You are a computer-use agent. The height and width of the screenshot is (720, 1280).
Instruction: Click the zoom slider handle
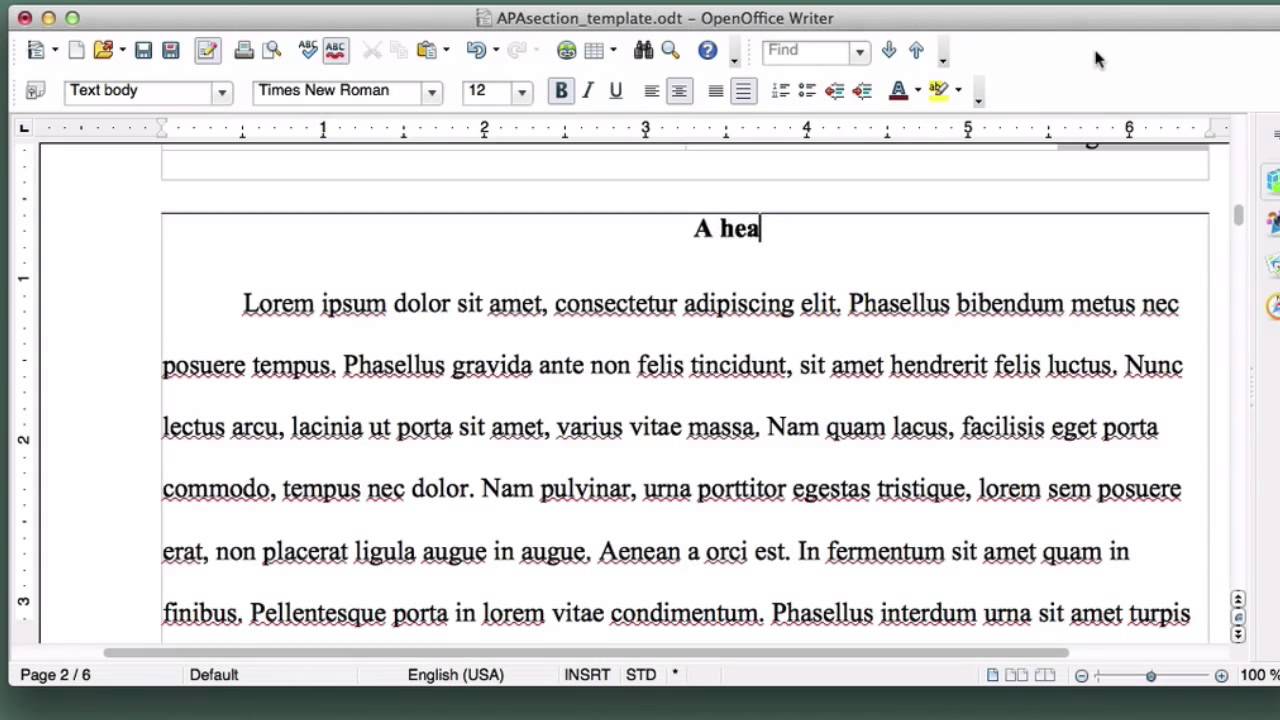(1151, 676)
